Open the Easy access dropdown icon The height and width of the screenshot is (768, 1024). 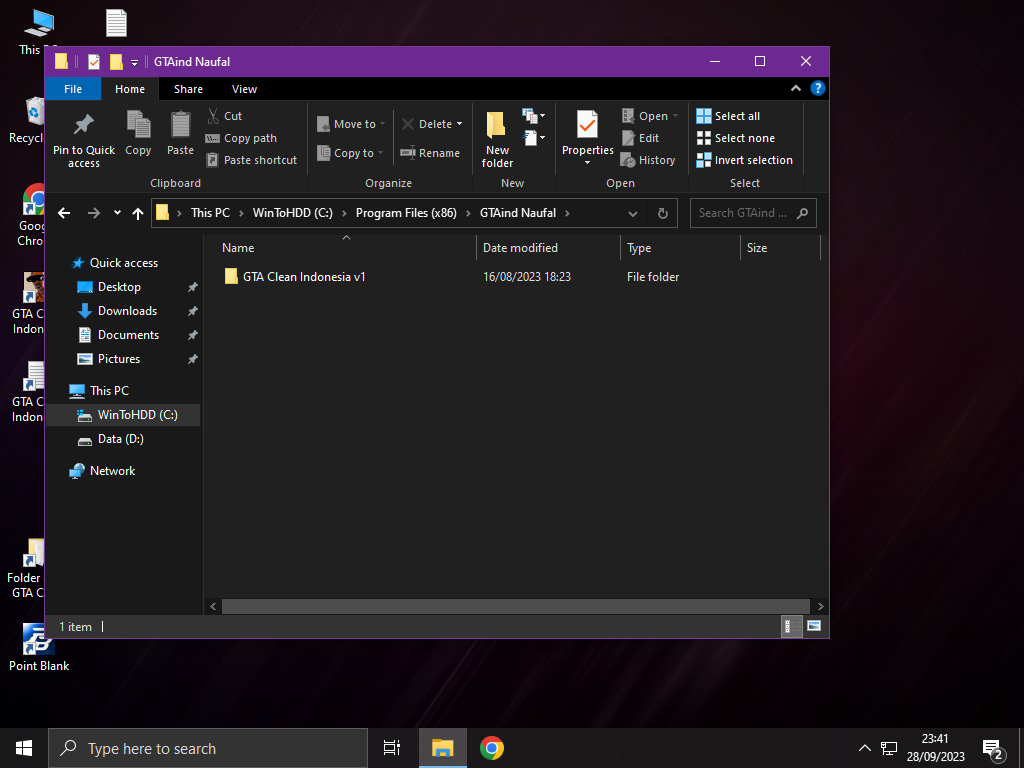534,138
